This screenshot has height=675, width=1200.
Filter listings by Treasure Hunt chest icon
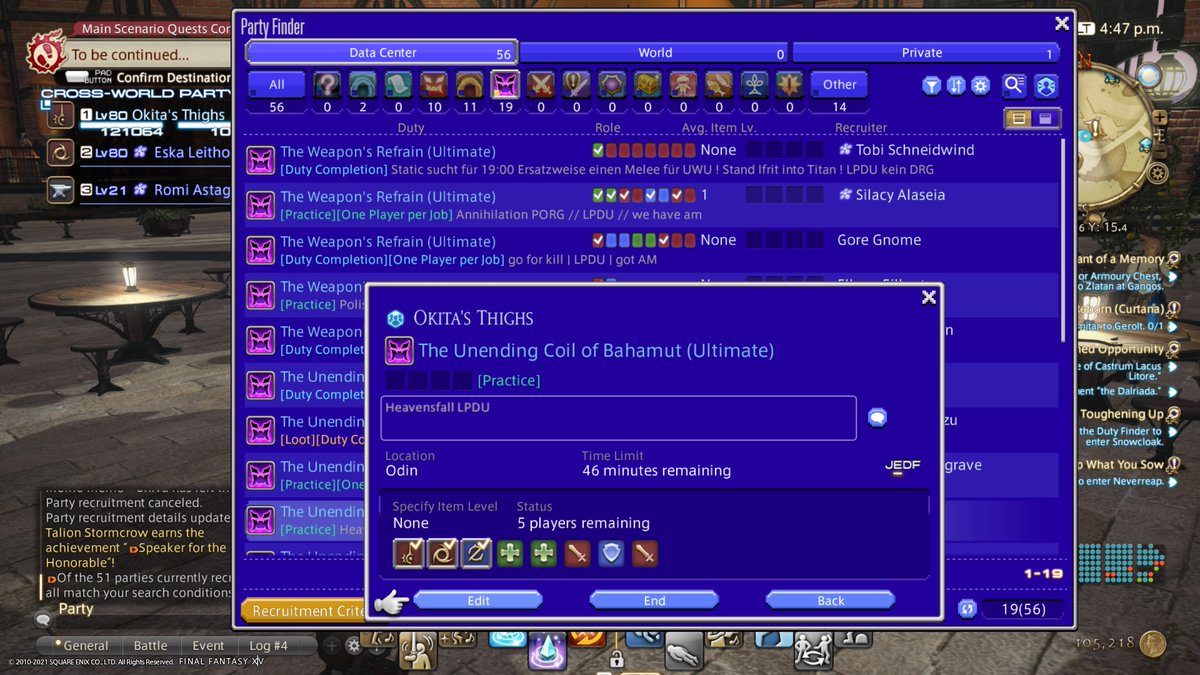(648, 85)
